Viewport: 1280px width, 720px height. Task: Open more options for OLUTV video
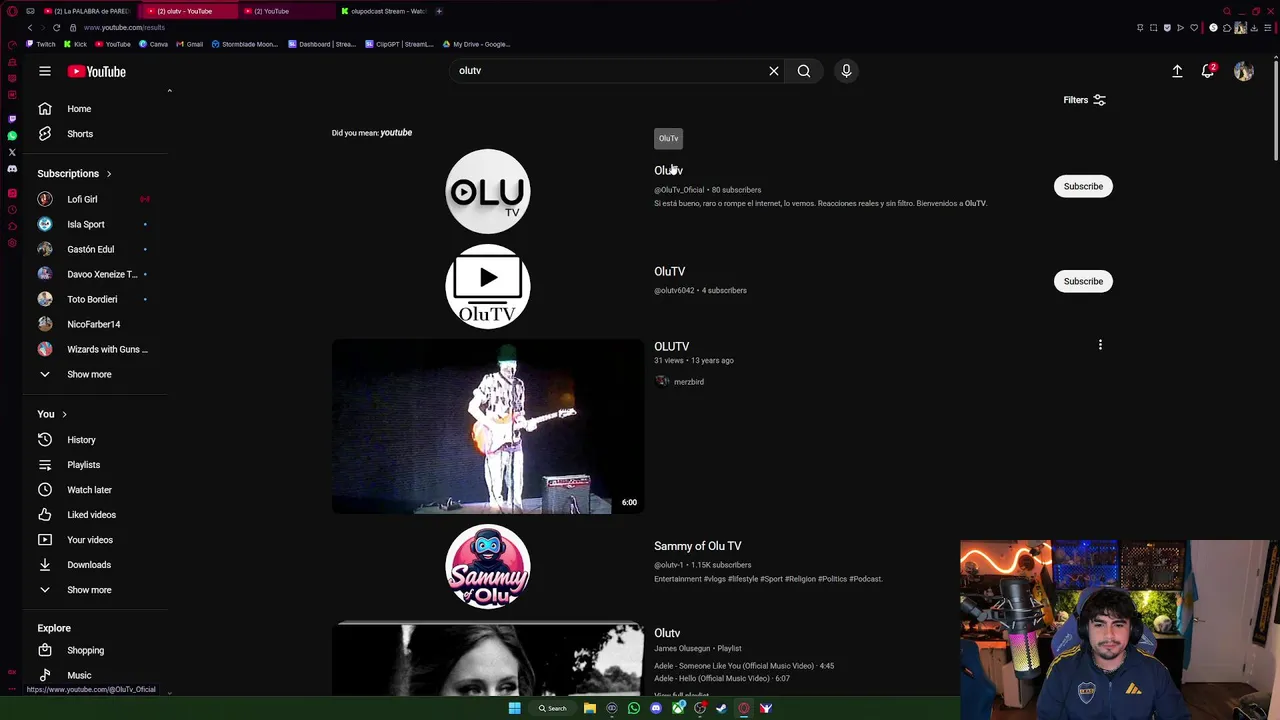point(1100,345)
